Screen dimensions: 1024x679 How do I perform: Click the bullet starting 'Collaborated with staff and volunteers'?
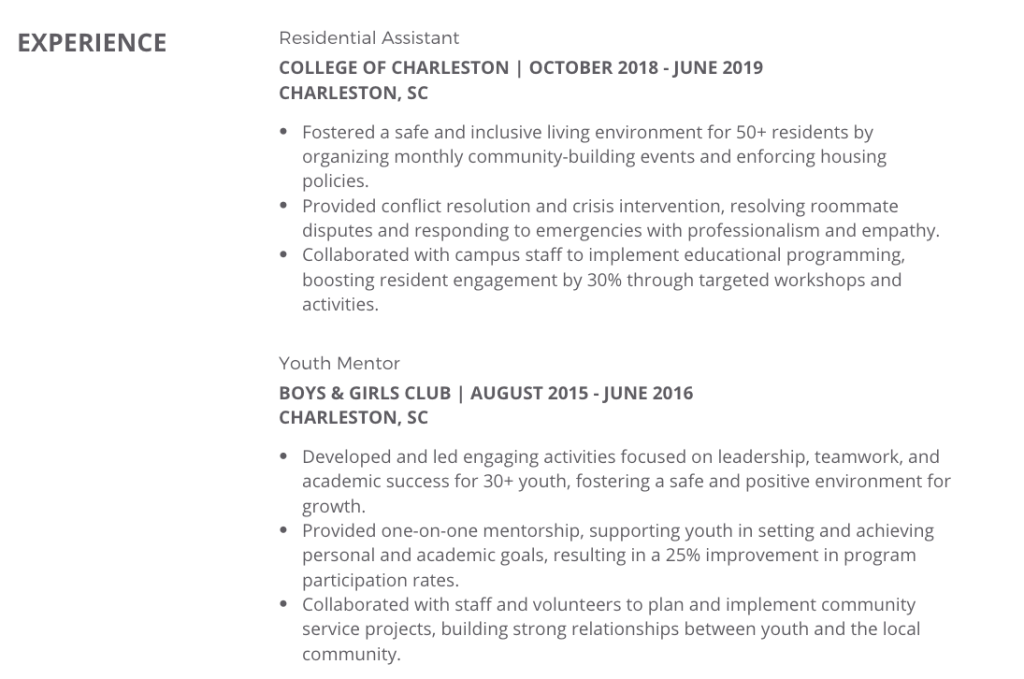pos(608,605)
